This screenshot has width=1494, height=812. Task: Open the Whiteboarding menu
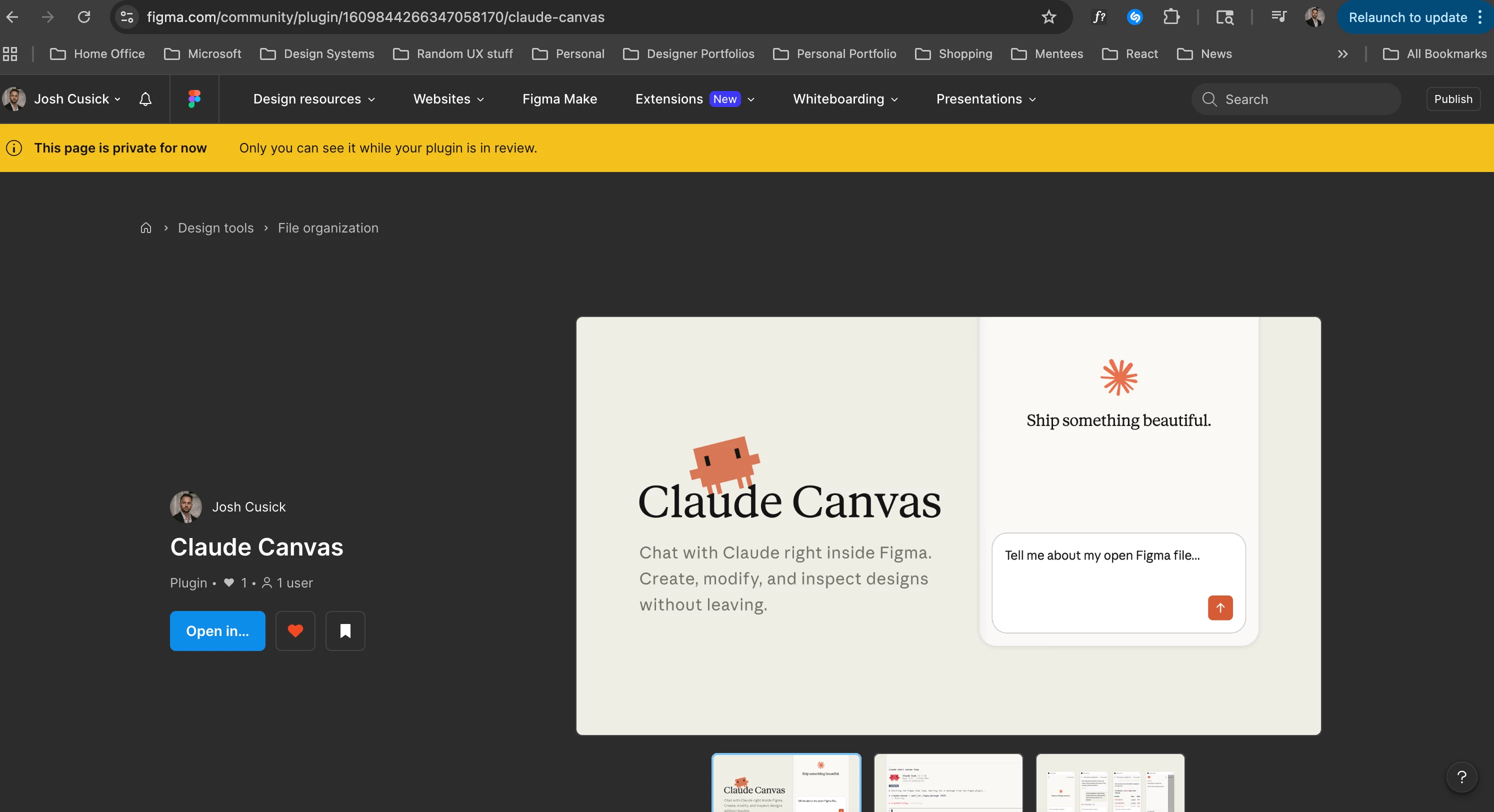pyautogui.click(x=845, y=99)
